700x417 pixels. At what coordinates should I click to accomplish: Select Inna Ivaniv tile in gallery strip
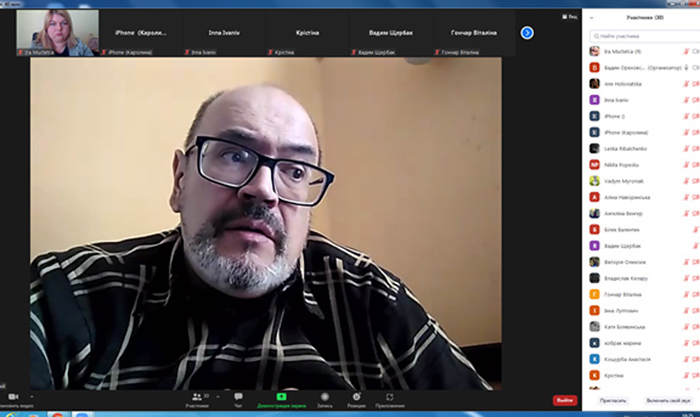coord(224,33)
